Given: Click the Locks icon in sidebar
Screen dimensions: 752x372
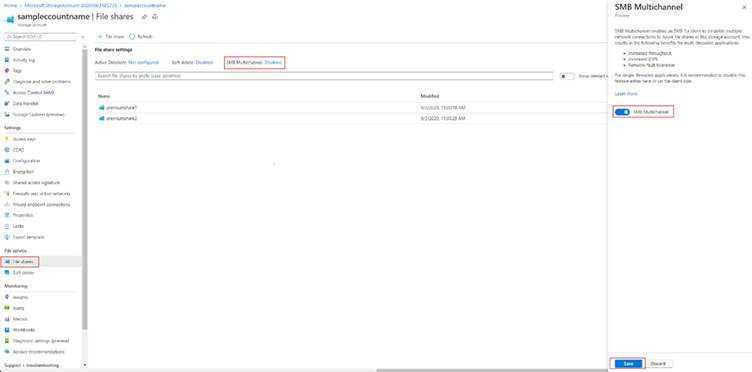Looking at the screenshot, I should point(7,226).
